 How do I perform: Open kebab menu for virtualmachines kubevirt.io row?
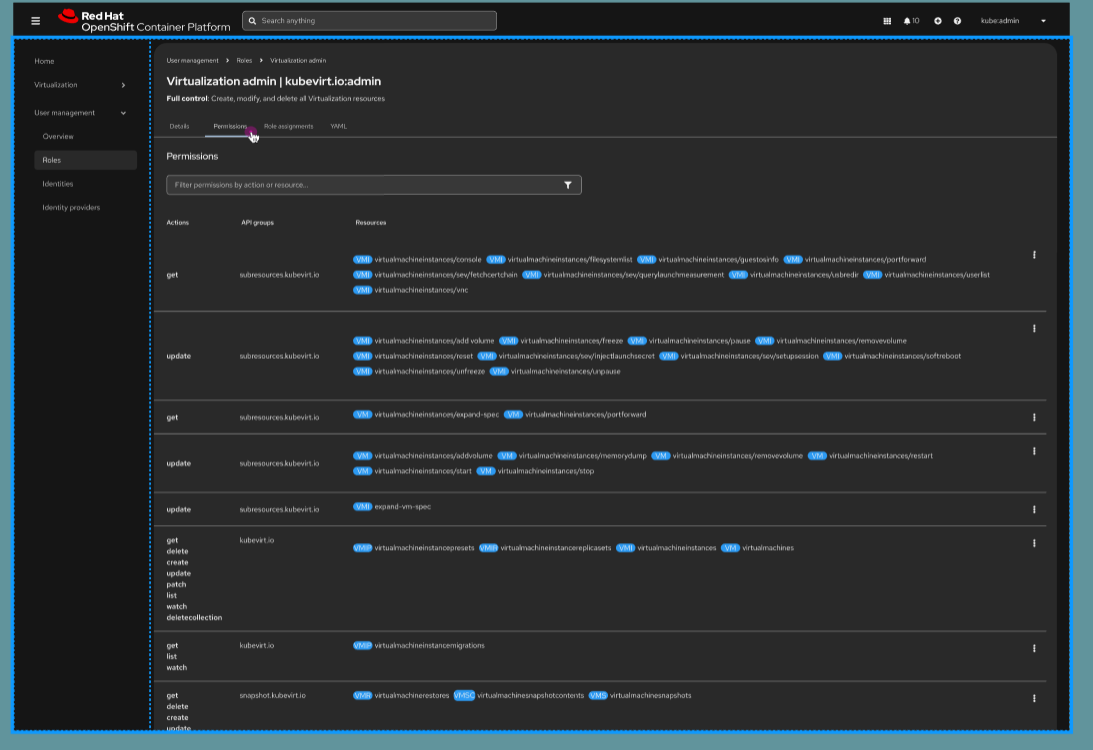click(1034, 543)
